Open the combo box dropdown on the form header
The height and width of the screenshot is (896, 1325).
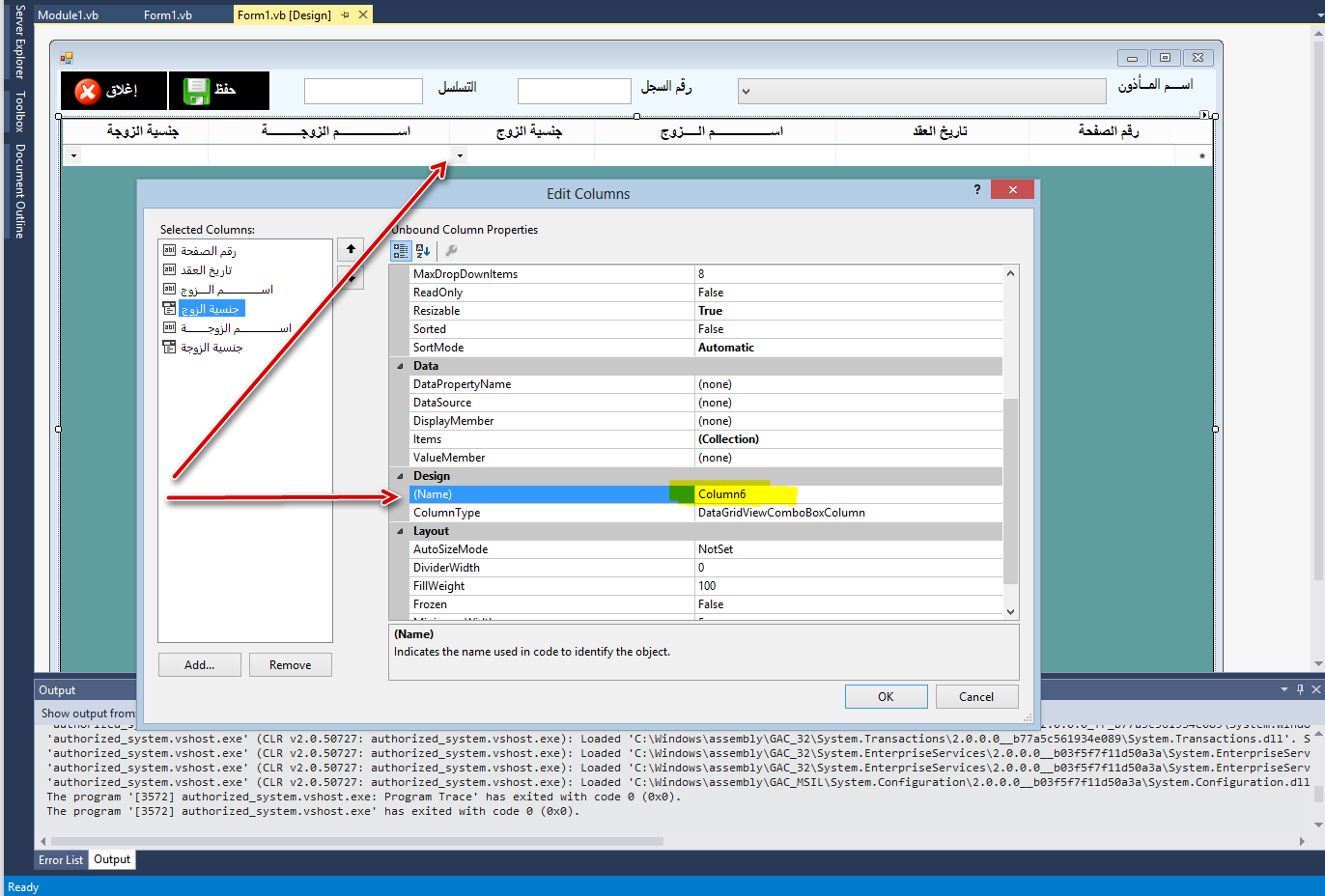(746, 92)
